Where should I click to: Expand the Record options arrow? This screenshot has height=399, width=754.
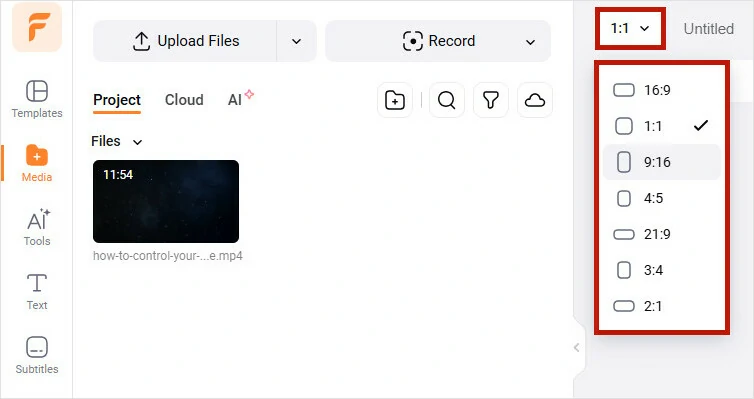point(530,42)
